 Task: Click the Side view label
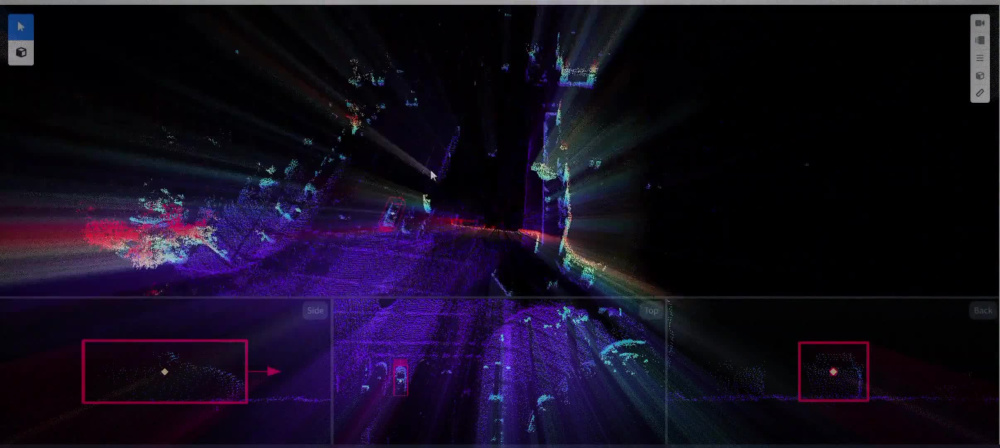316,311
